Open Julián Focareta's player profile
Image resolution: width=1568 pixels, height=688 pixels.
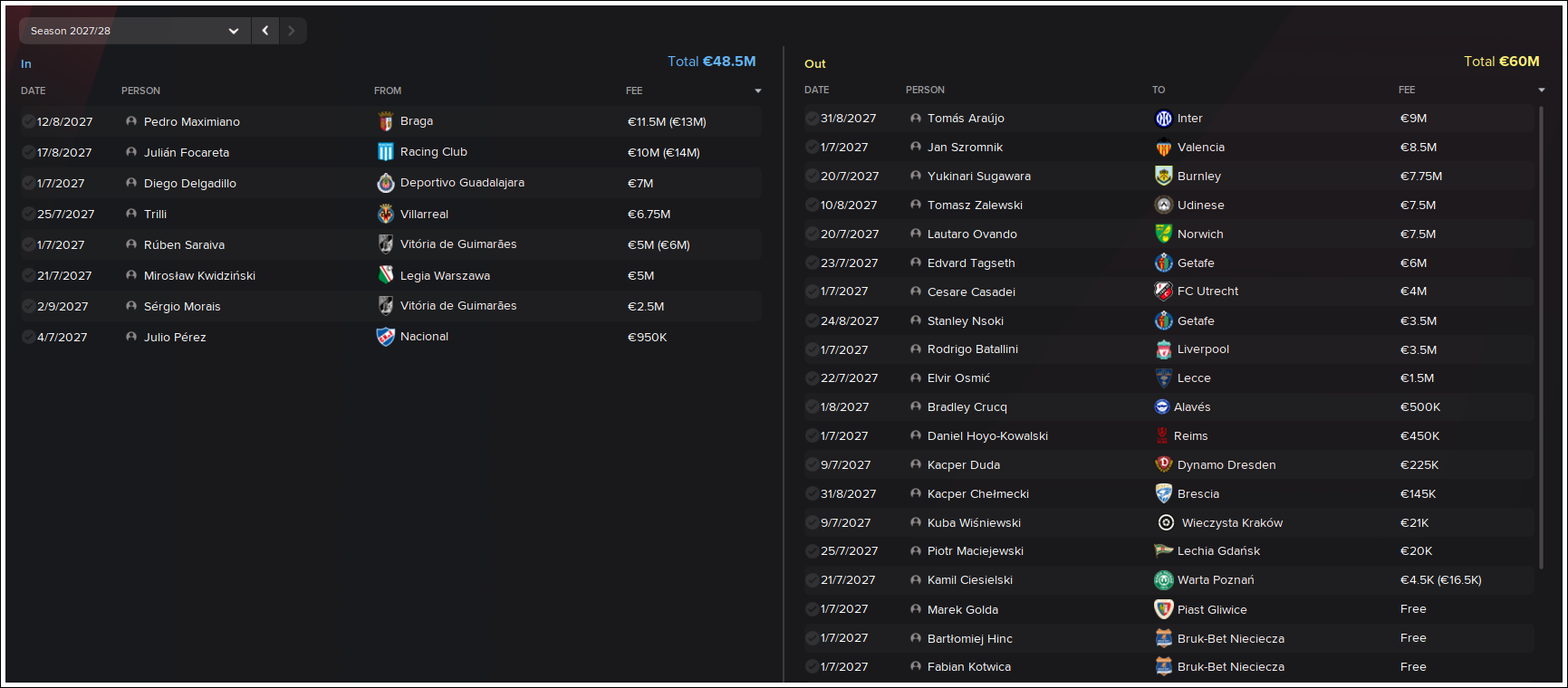pyautogui.click(x=187, y=152)
